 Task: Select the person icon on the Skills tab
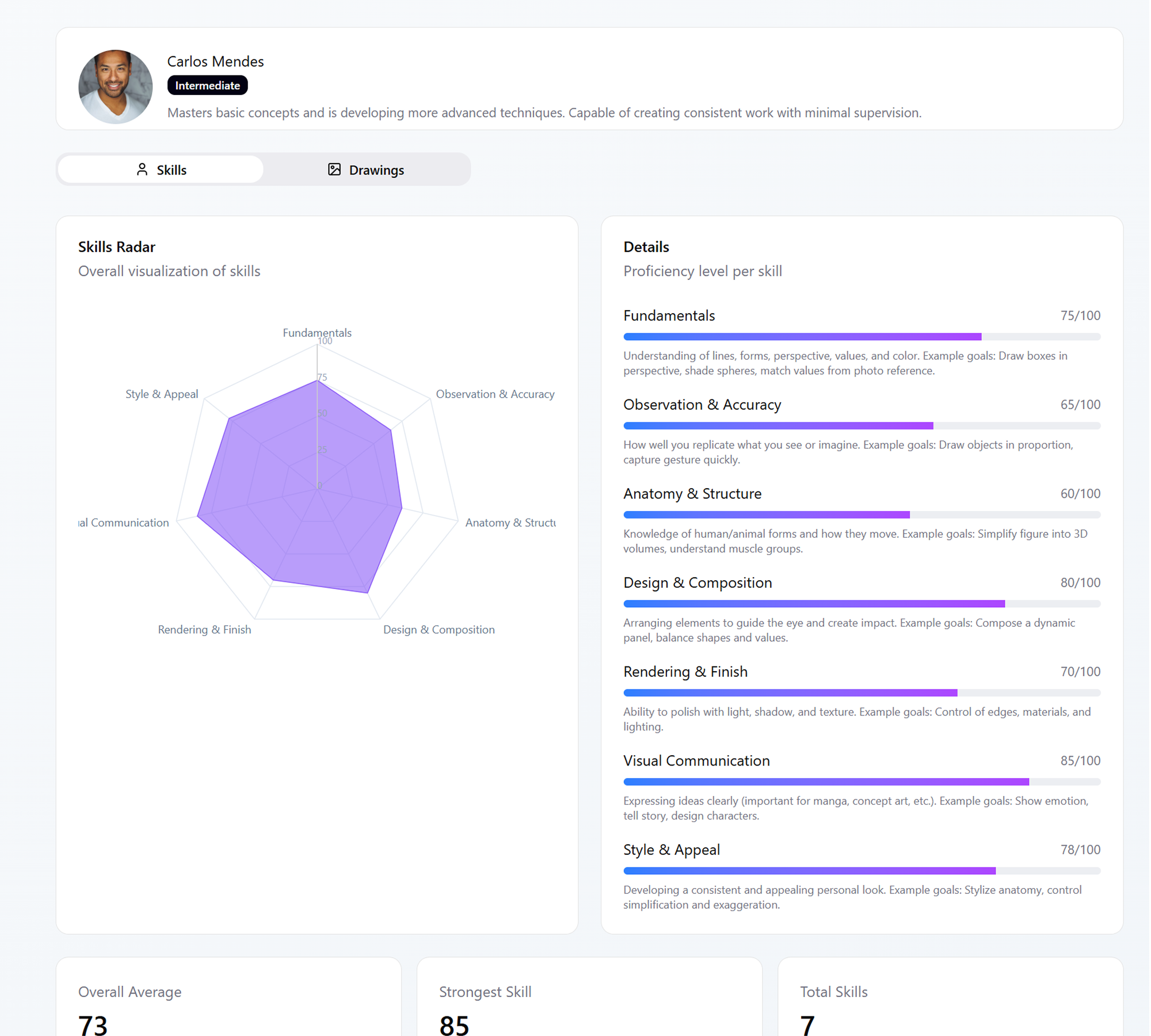point(142,169)
